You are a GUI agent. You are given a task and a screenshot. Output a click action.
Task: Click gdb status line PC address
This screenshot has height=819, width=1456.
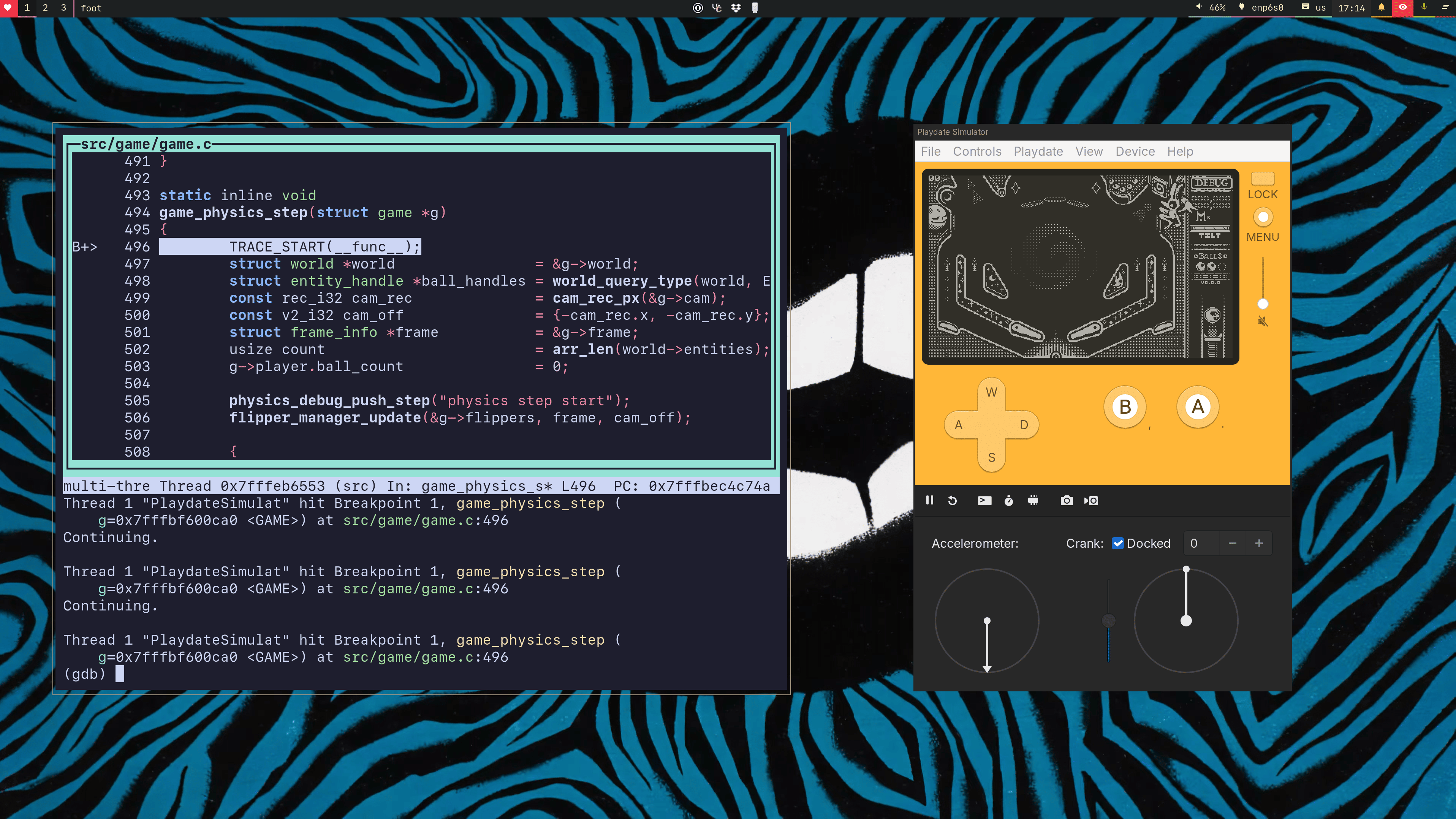pos(709,486)
